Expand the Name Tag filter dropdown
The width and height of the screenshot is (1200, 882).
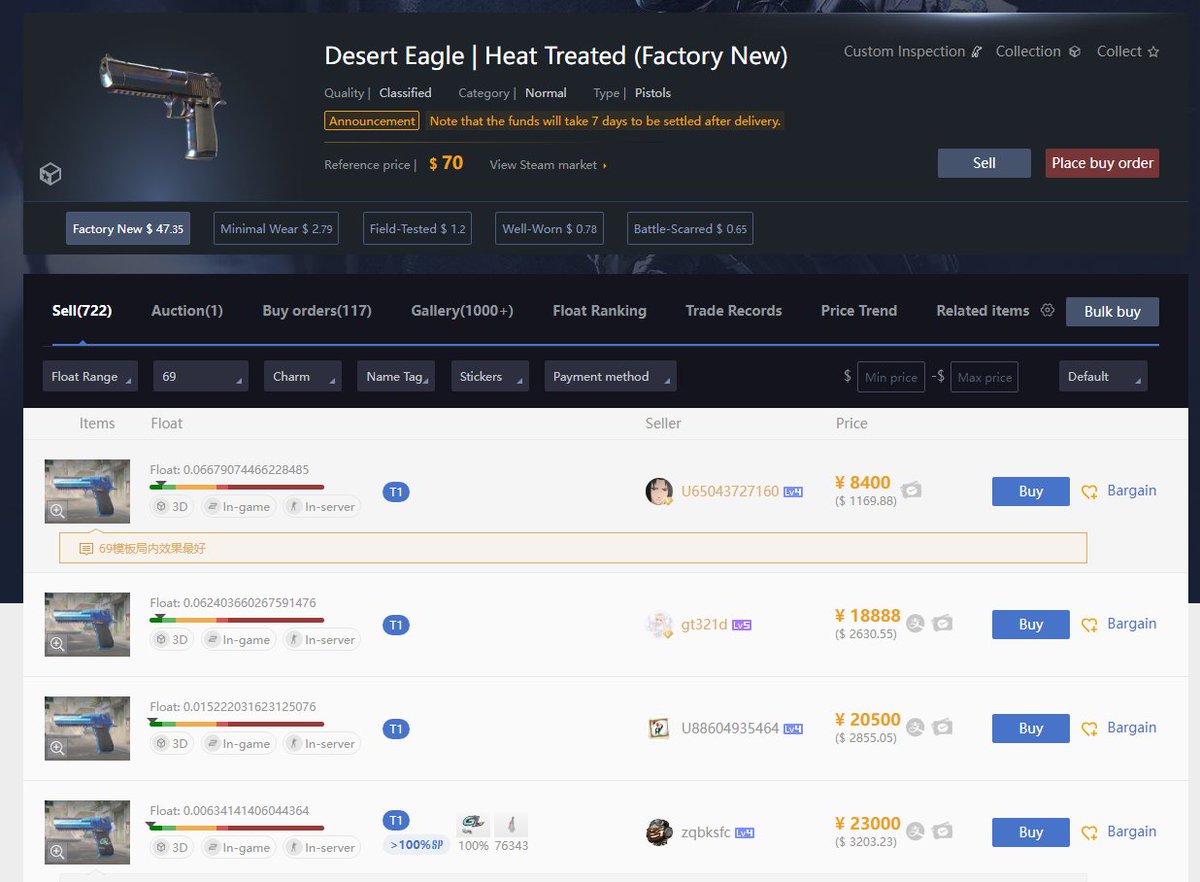tap(397, 376)
